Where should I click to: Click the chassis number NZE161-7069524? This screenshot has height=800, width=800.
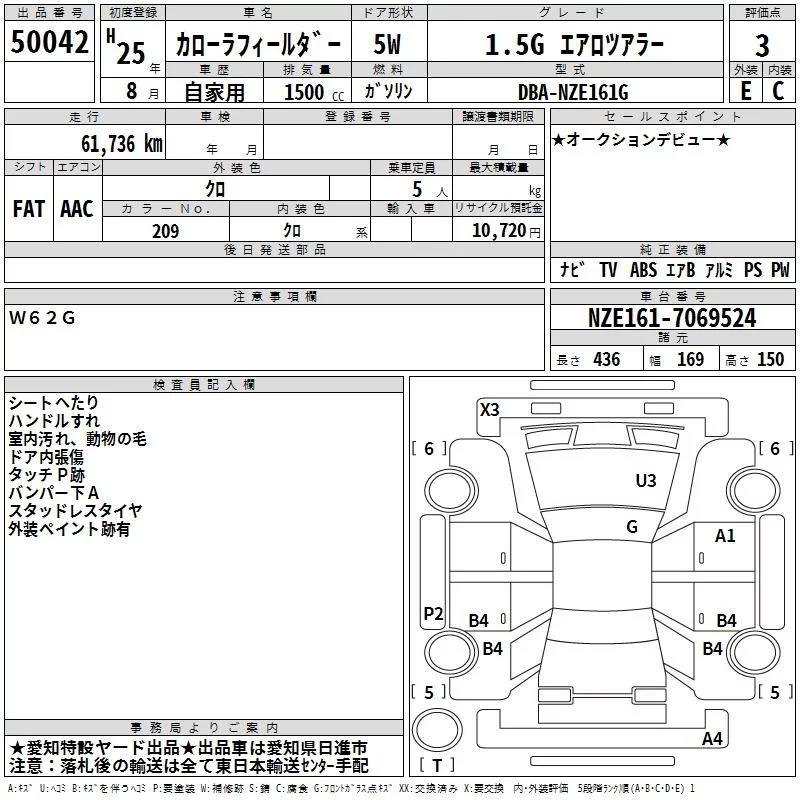pyautogui.click(x=672, y=317)
